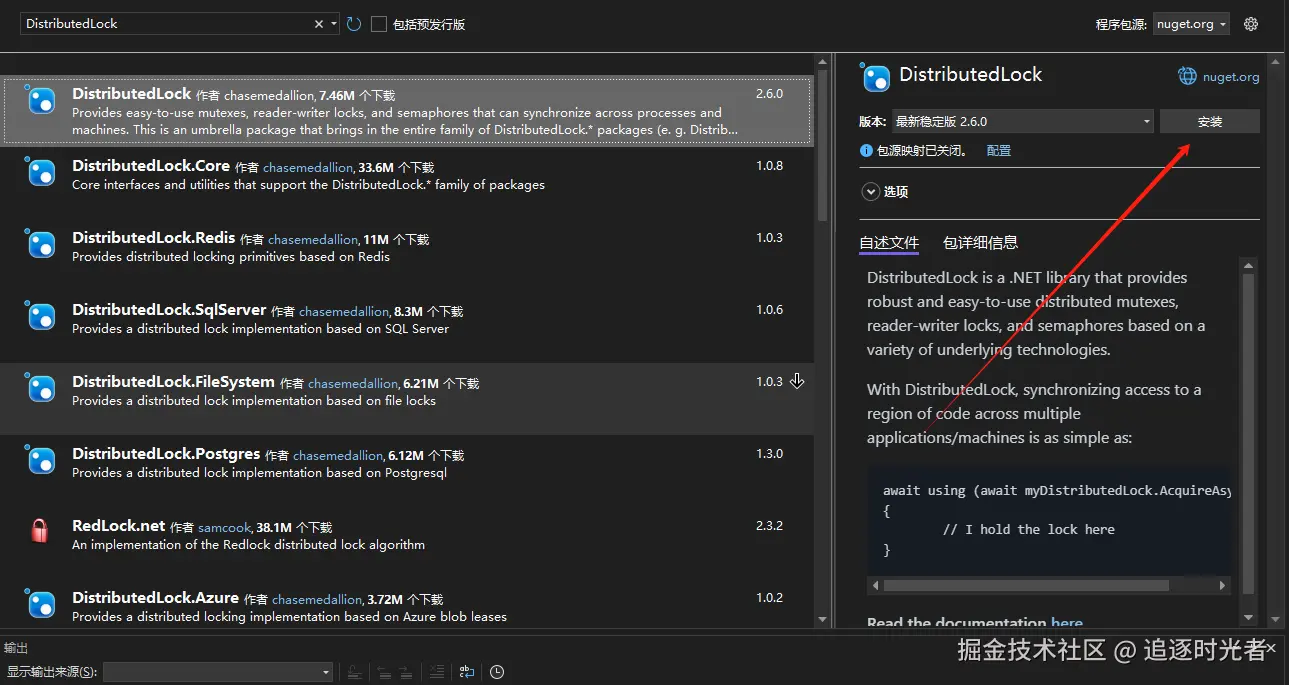Go to previous message in output toolbar
Image resolution: width=1289 pixels, height=685 pixels.
pyautogui.click(x=385, y=672)
